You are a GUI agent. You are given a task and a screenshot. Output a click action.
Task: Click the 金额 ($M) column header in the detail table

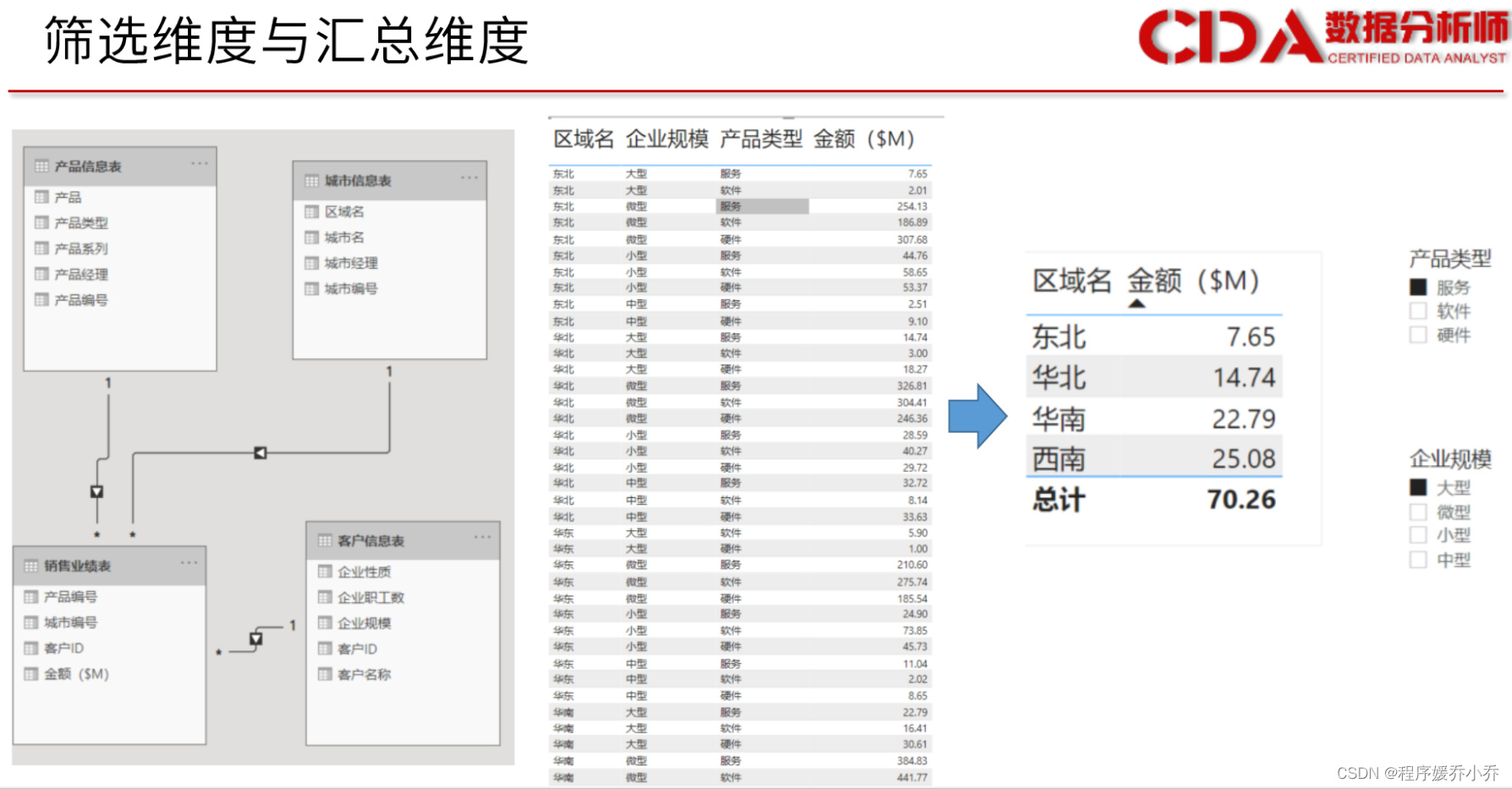[x=864, y=139]
